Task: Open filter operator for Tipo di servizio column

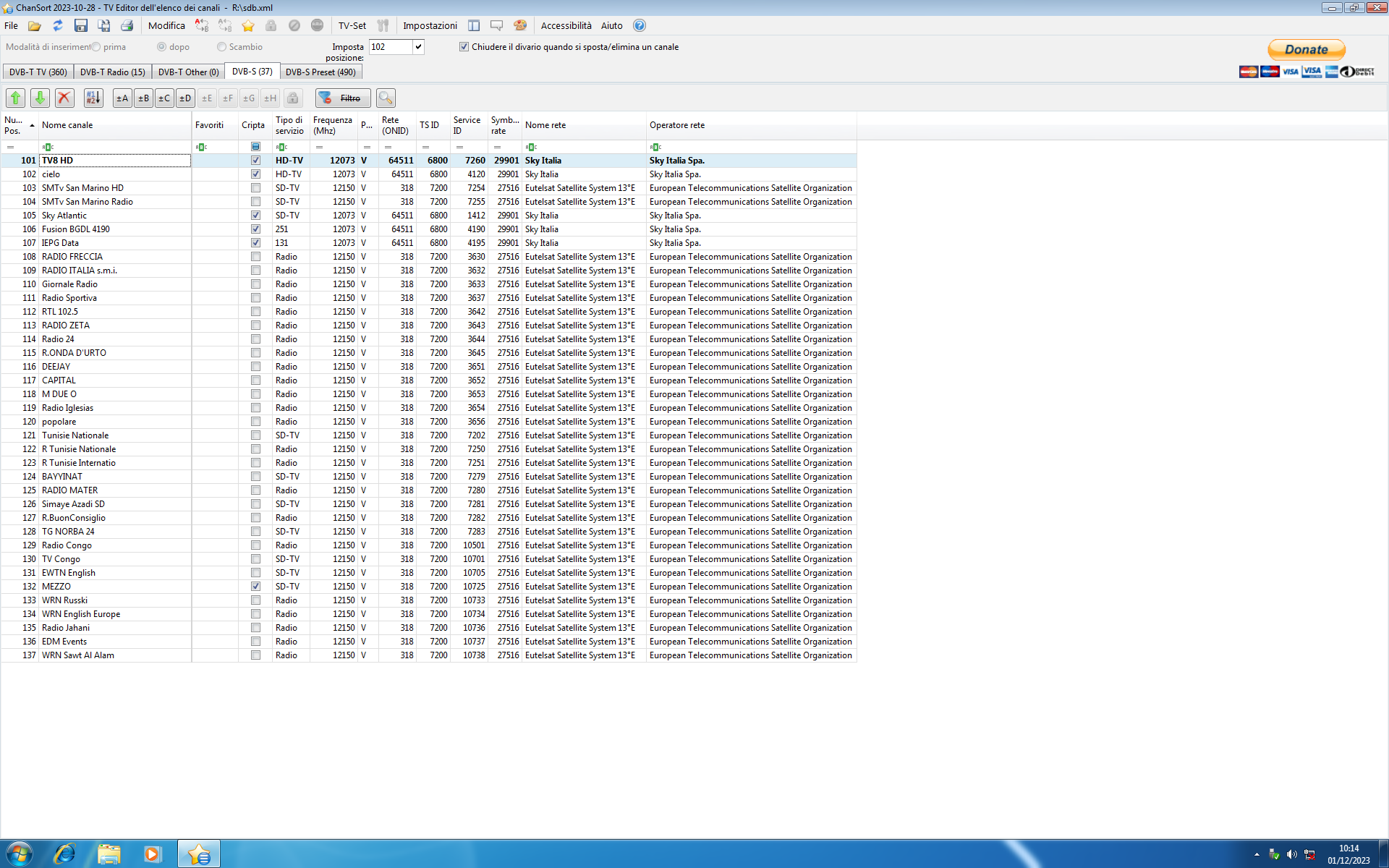Action: (281, 147)
